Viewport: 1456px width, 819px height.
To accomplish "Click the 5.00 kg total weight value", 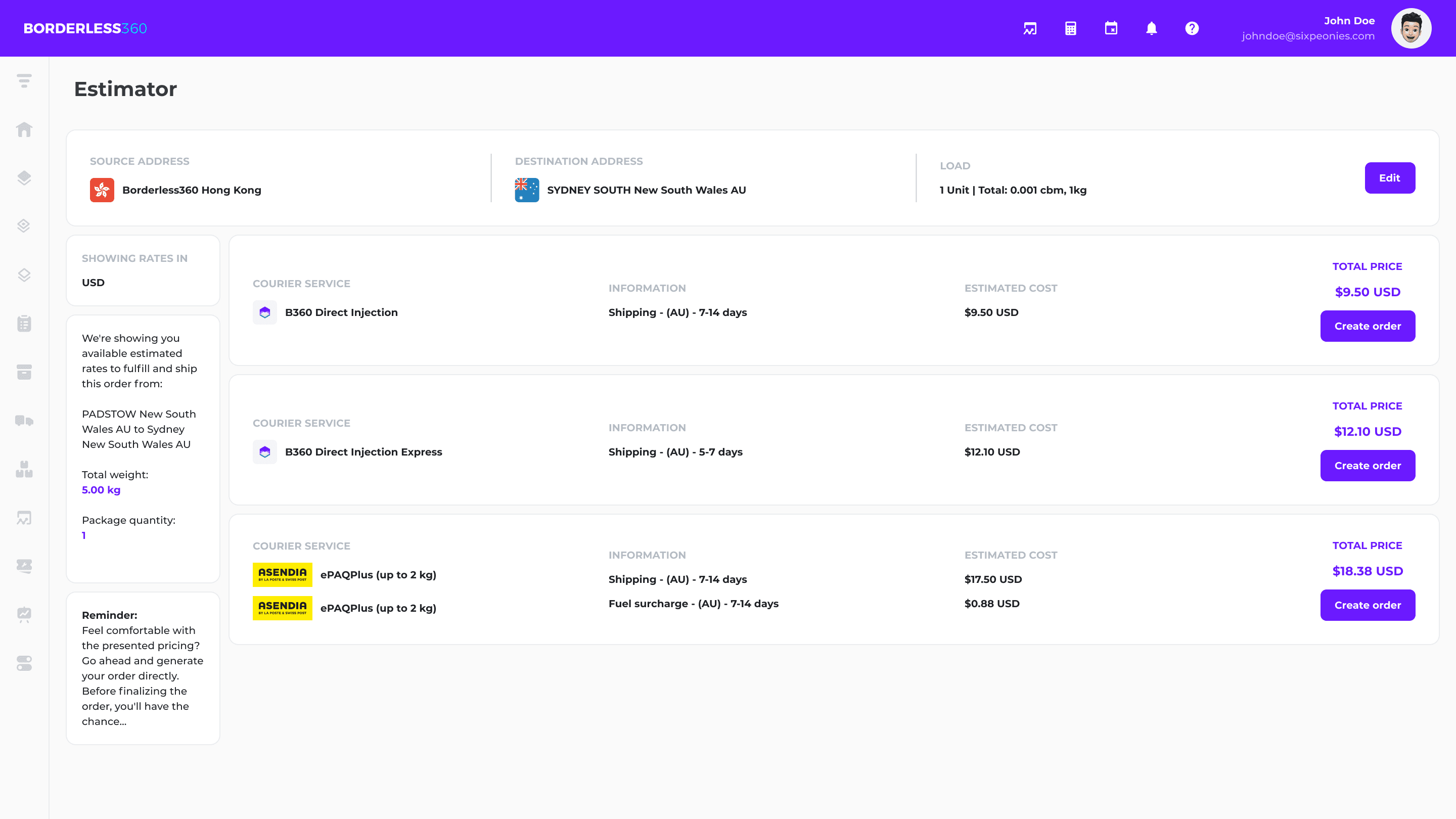I will point(101,490).
